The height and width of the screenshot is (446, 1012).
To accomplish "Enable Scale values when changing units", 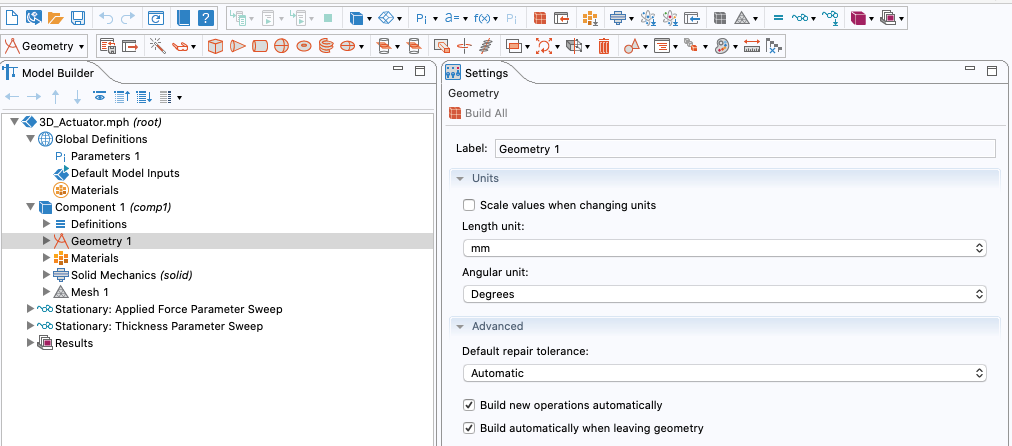I will tap(469, 205).
